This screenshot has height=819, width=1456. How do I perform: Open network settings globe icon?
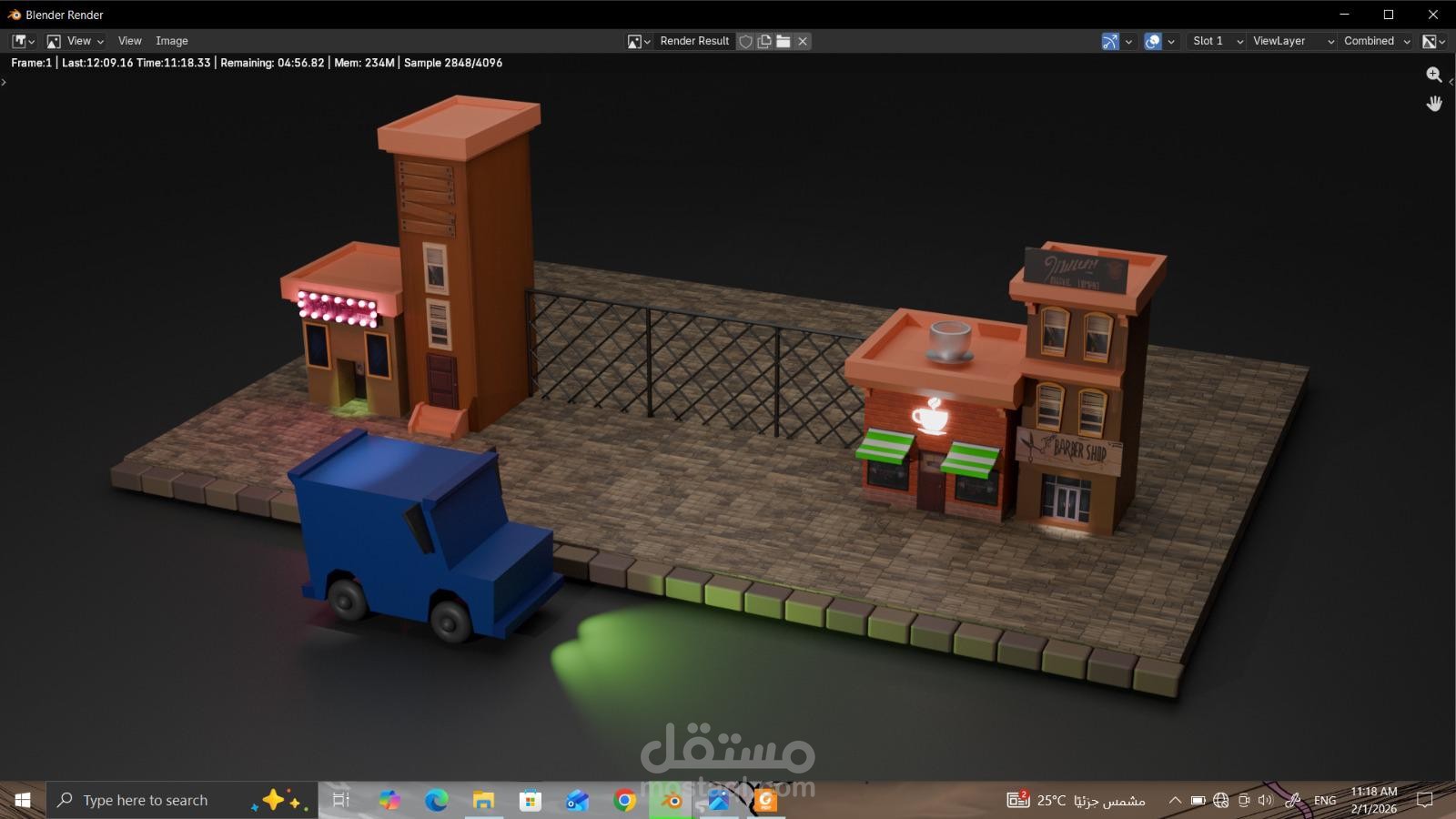[1220, 800]
